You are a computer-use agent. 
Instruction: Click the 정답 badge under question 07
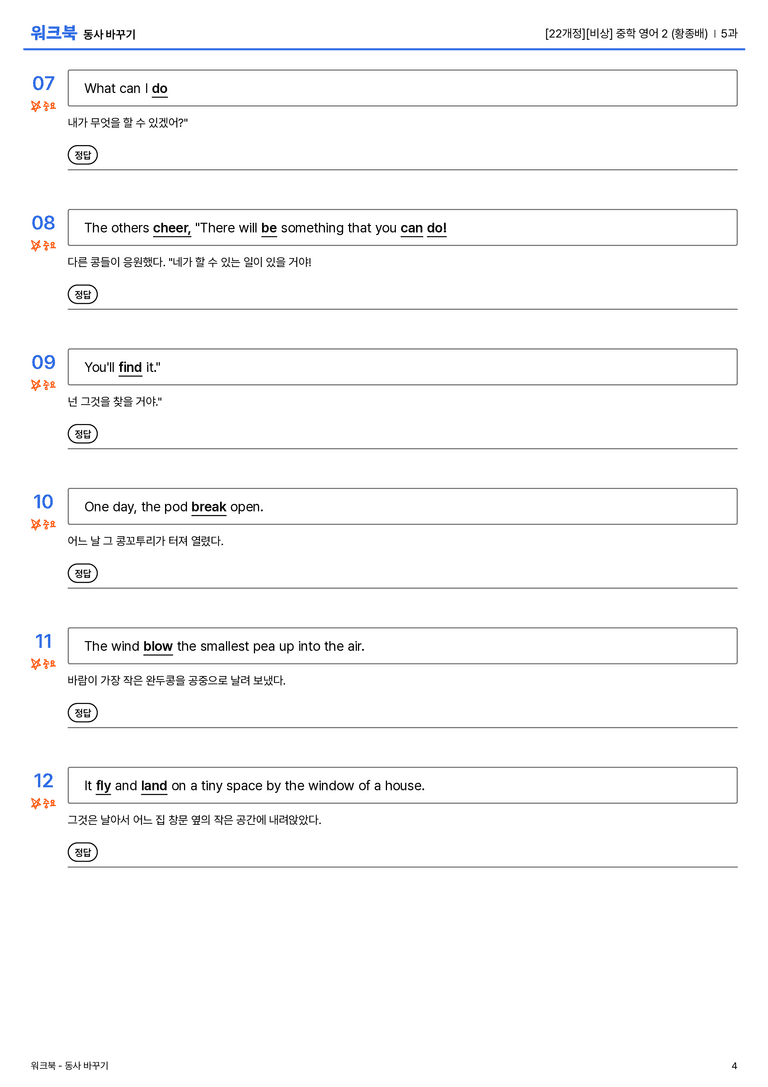tap(82, 155)
